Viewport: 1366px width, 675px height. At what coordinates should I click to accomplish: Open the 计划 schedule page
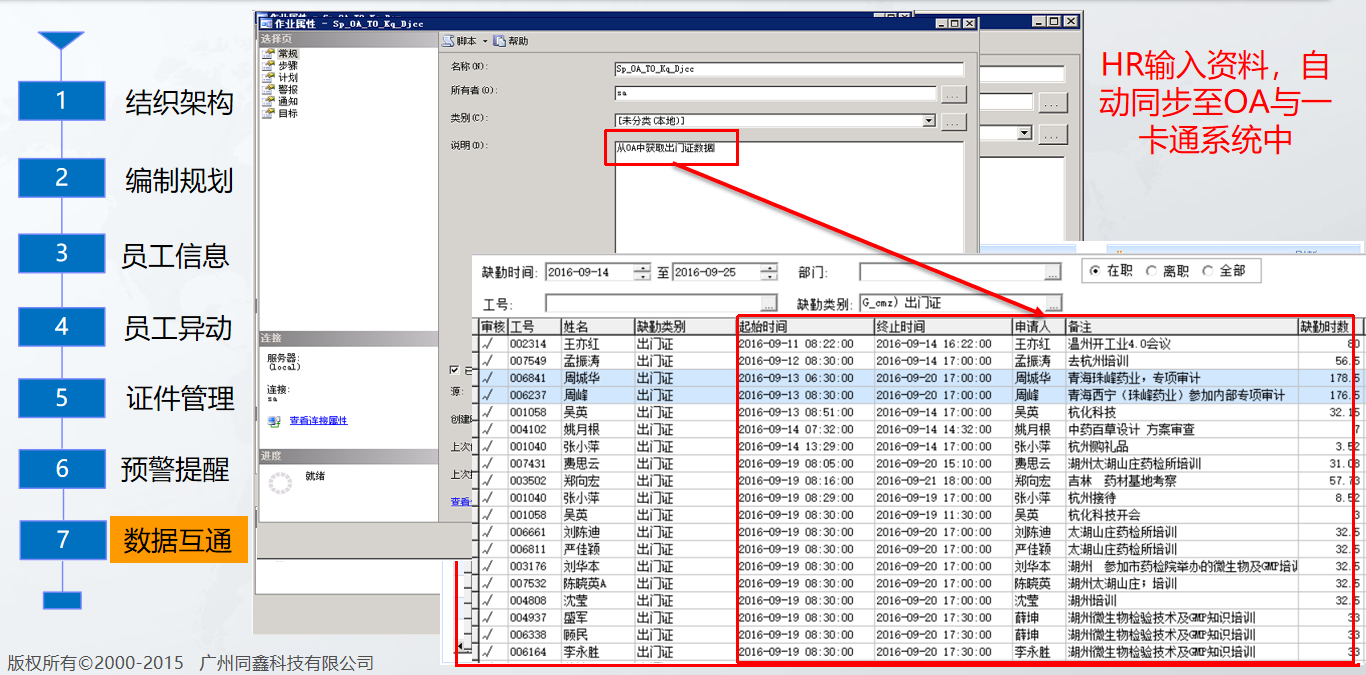click(x=287, y=78)
